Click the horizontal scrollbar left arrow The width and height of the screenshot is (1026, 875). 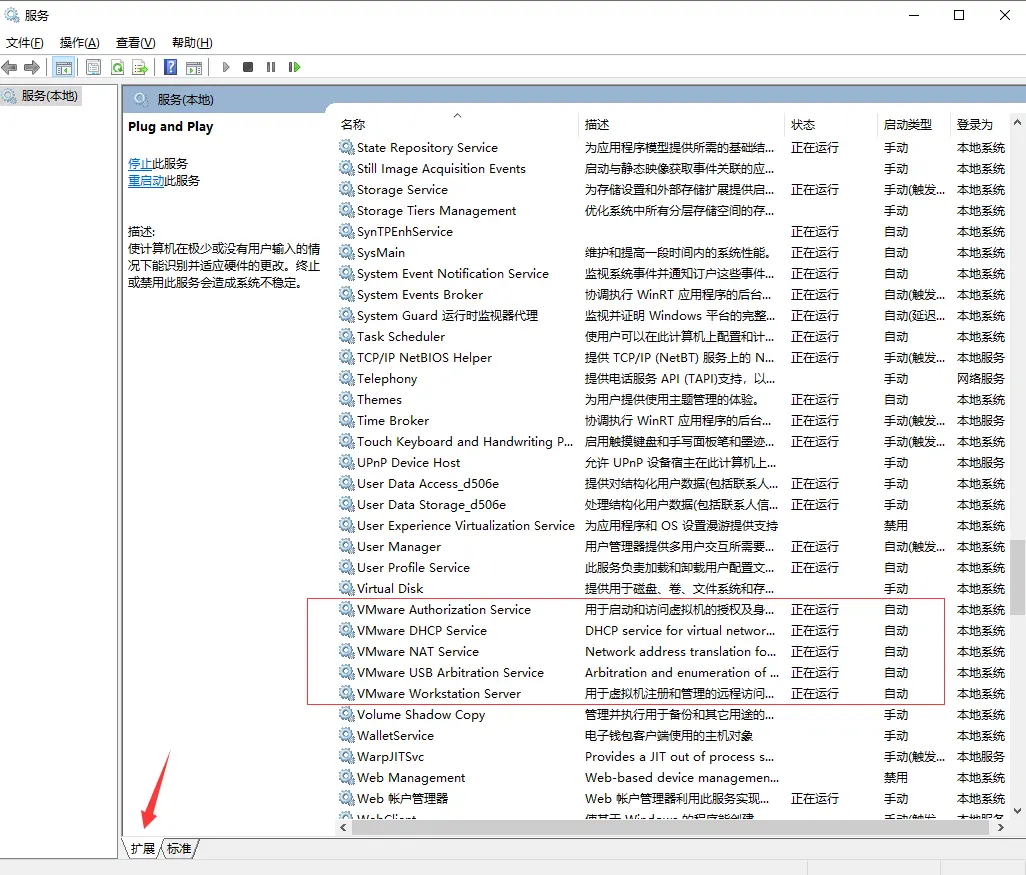point(344,827)
